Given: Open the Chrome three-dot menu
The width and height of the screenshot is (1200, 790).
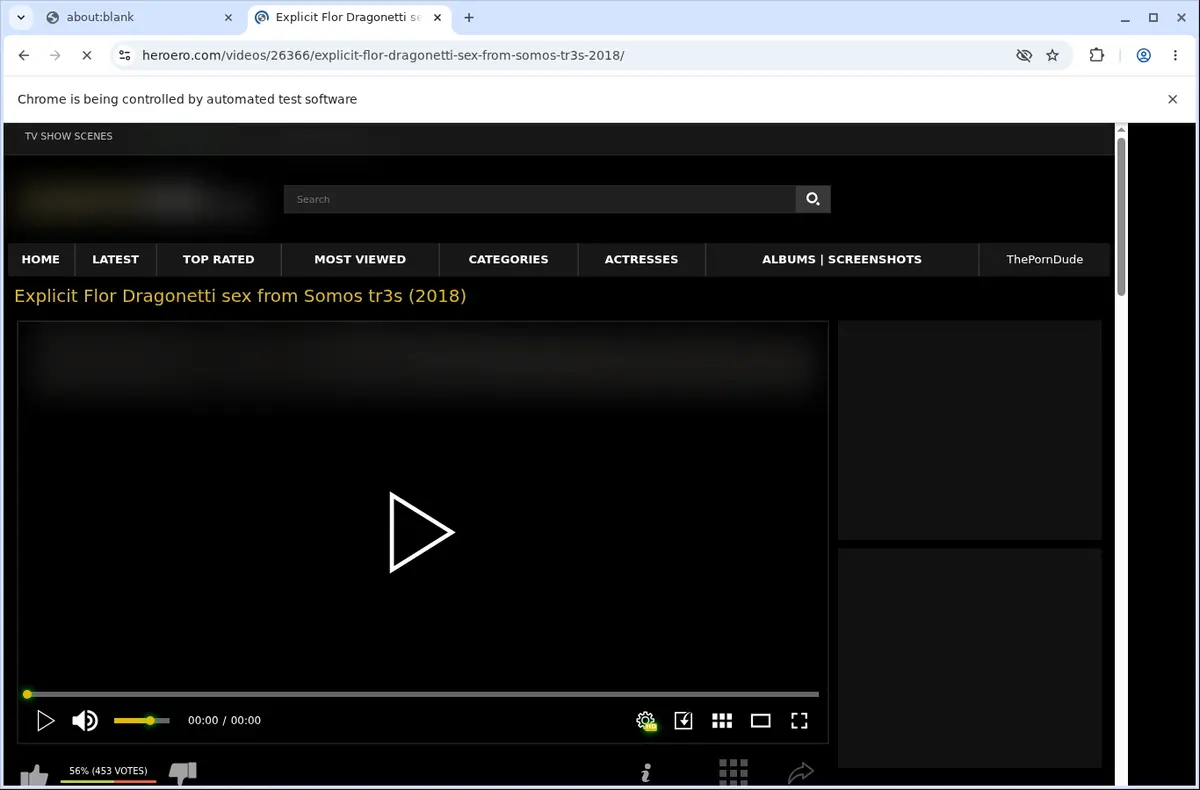Looking at the screenshot, I should pyautogui.click(x=1175, y=56).
